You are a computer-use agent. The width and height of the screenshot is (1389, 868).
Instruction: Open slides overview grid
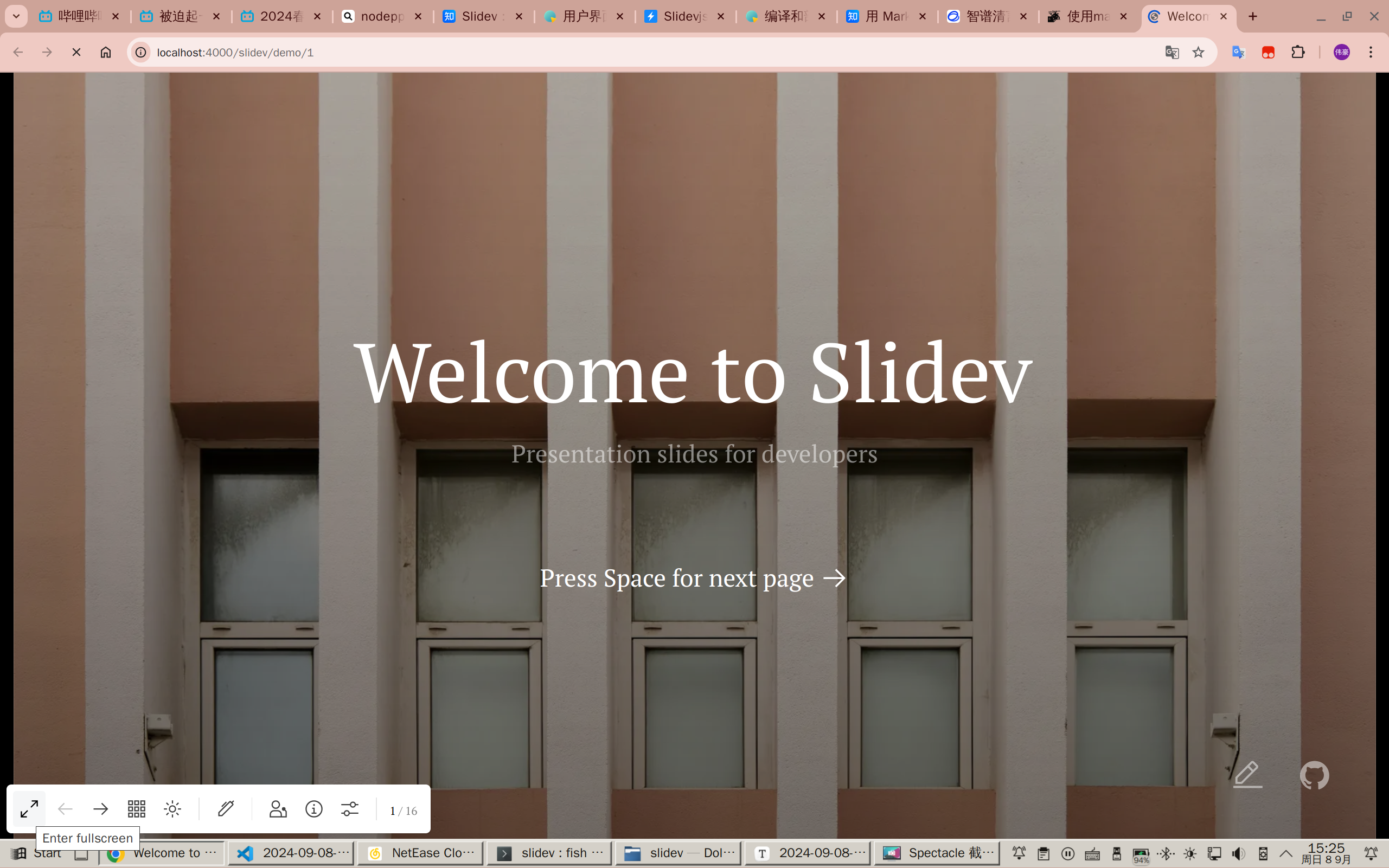(x=137, y=809)
